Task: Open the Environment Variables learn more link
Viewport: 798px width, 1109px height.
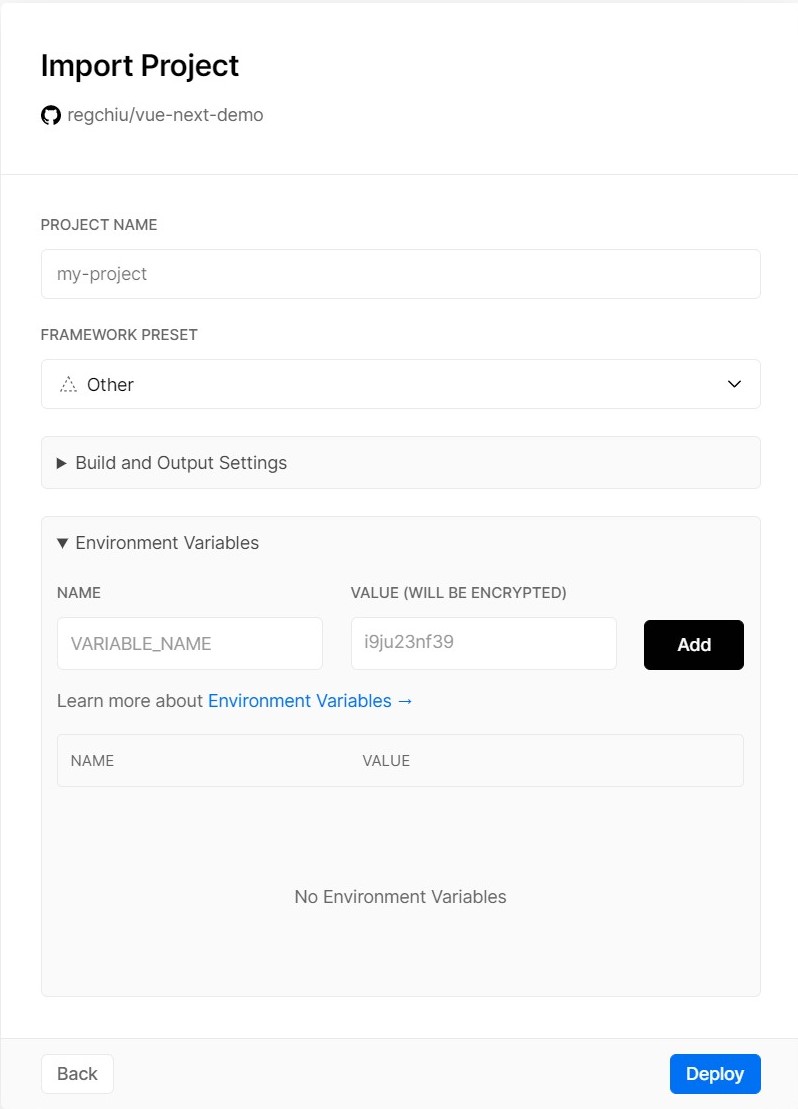Action: coord(310,701)
